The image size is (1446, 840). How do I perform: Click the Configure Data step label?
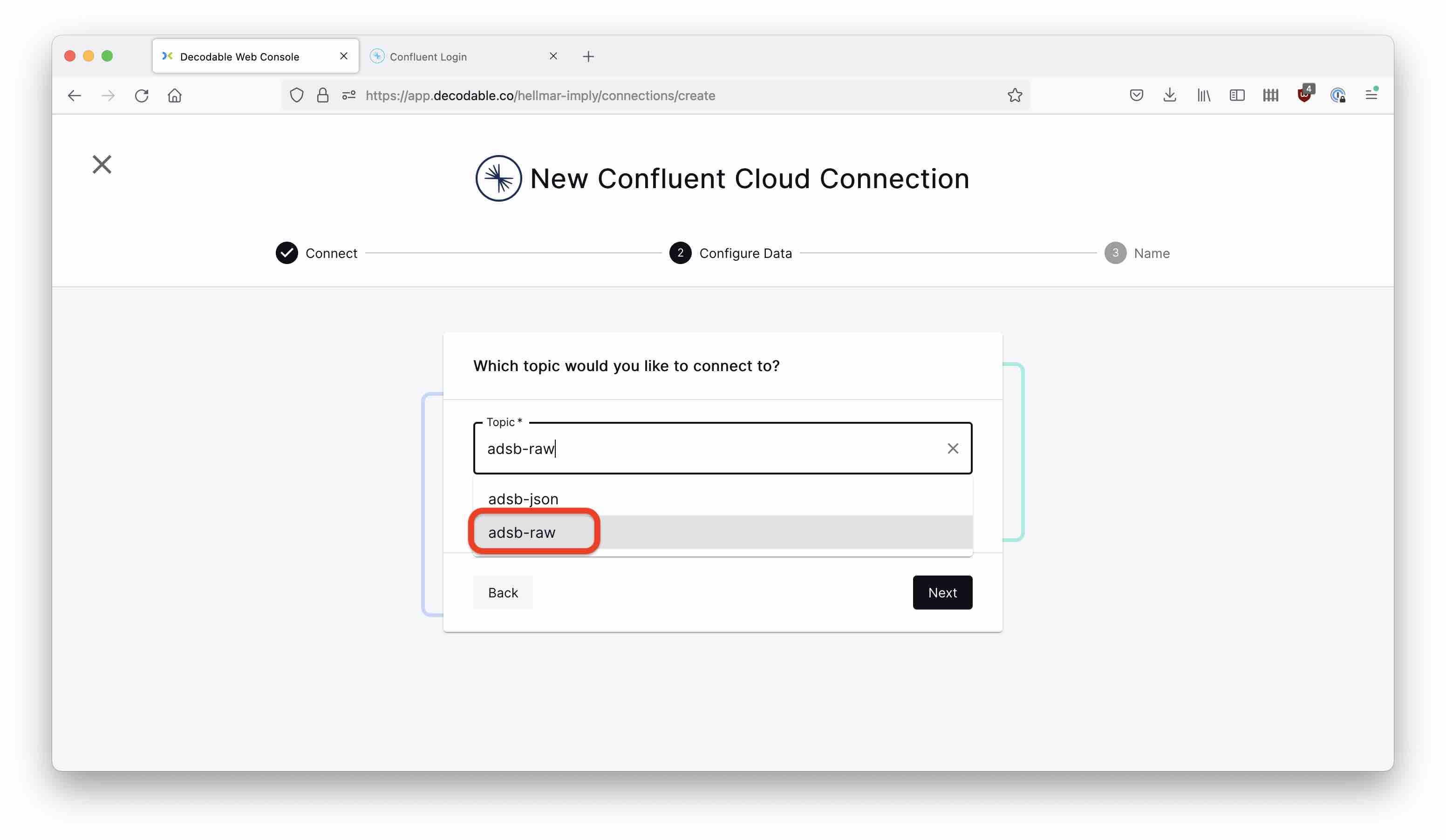(746, 253)
